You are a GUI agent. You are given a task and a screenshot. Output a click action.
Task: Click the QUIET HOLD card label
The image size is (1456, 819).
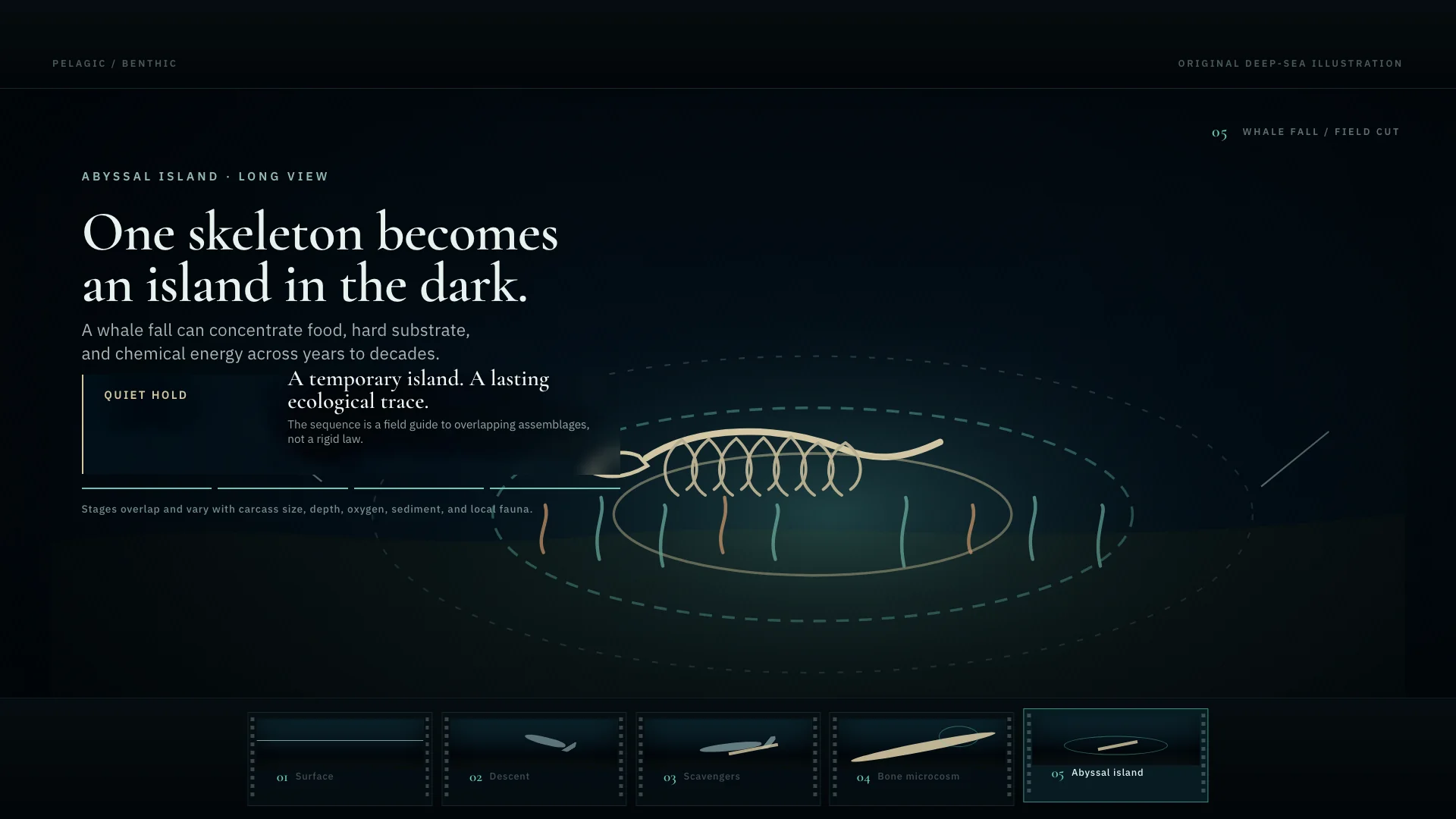[146, 395]
